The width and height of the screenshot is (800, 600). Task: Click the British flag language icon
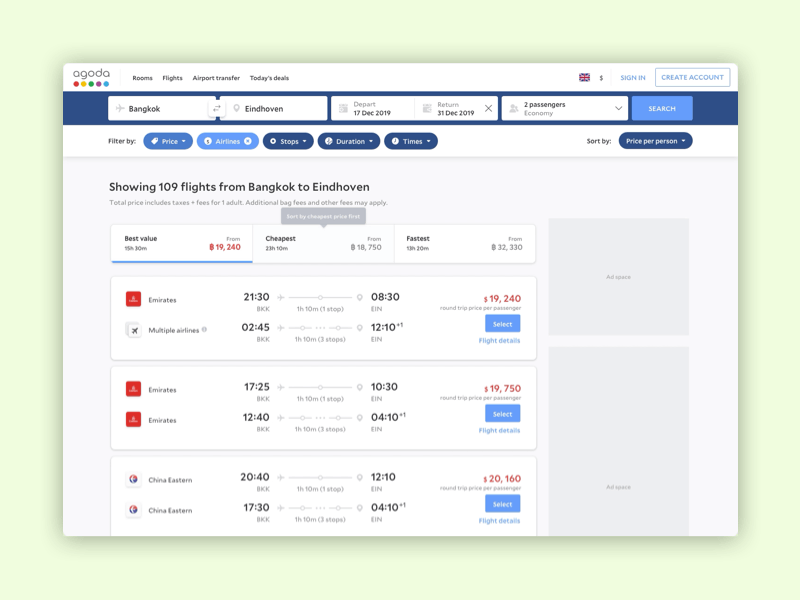click(585, 77)
